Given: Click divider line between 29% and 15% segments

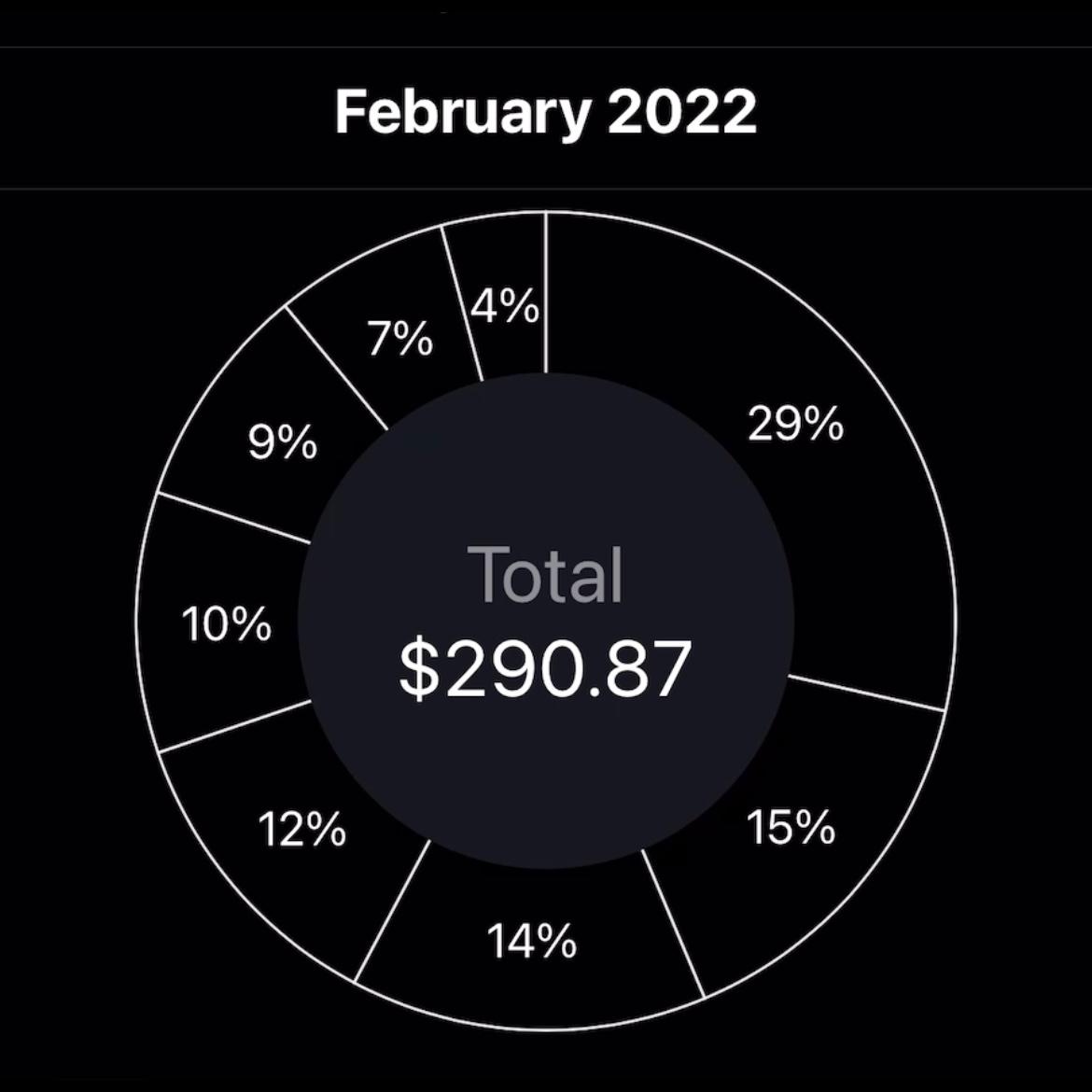Looking at the screenshot, I should point(866,693).
